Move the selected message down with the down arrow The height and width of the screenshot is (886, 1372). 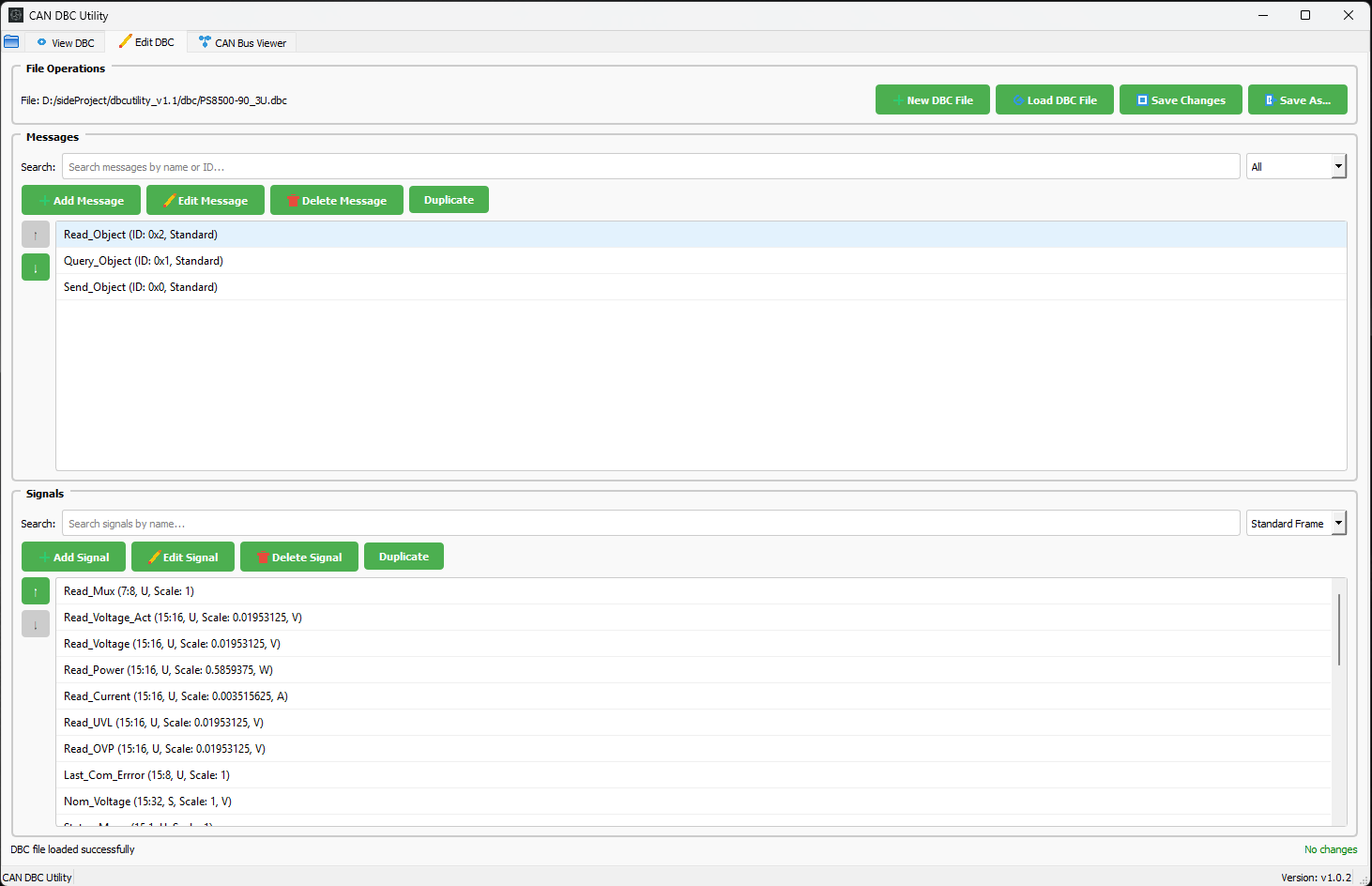click(x=35, y=267)
